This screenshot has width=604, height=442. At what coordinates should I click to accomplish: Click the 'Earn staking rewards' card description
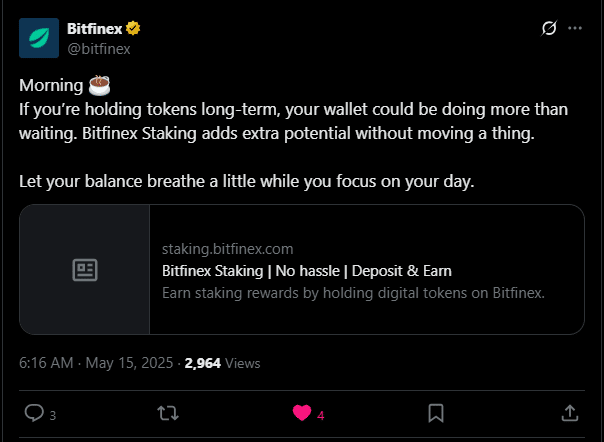[x=353, y=293]
